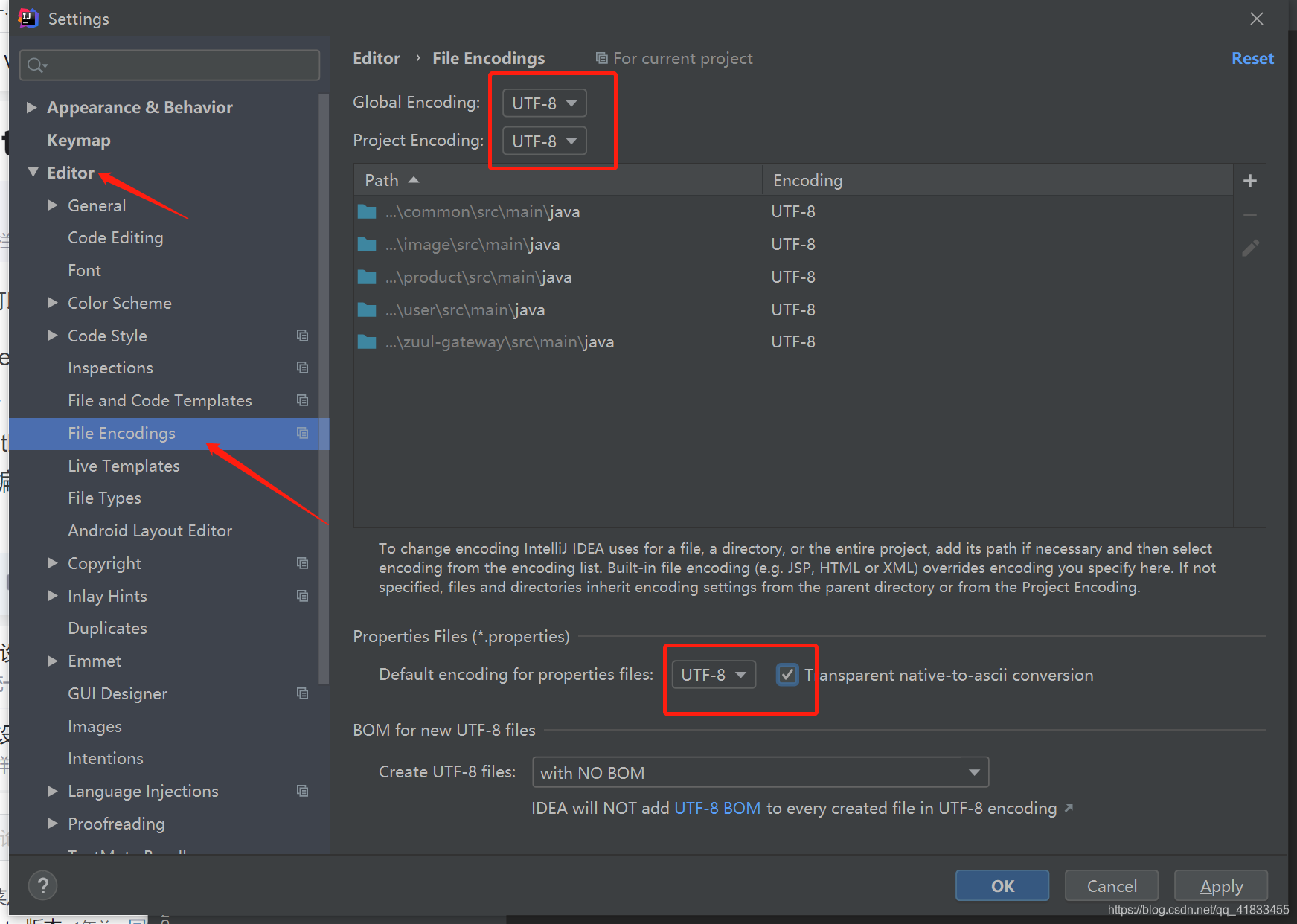Click project icon next to Language Injections

click(302, 791)
